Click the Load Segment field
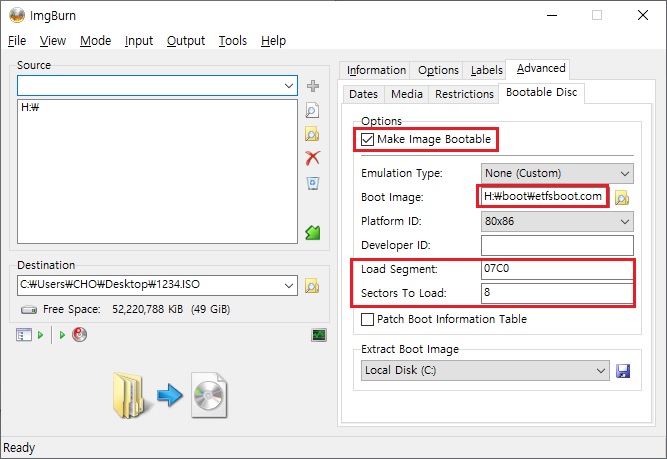The height and width of the screenshot is (459, 667). tap(557, 269)
